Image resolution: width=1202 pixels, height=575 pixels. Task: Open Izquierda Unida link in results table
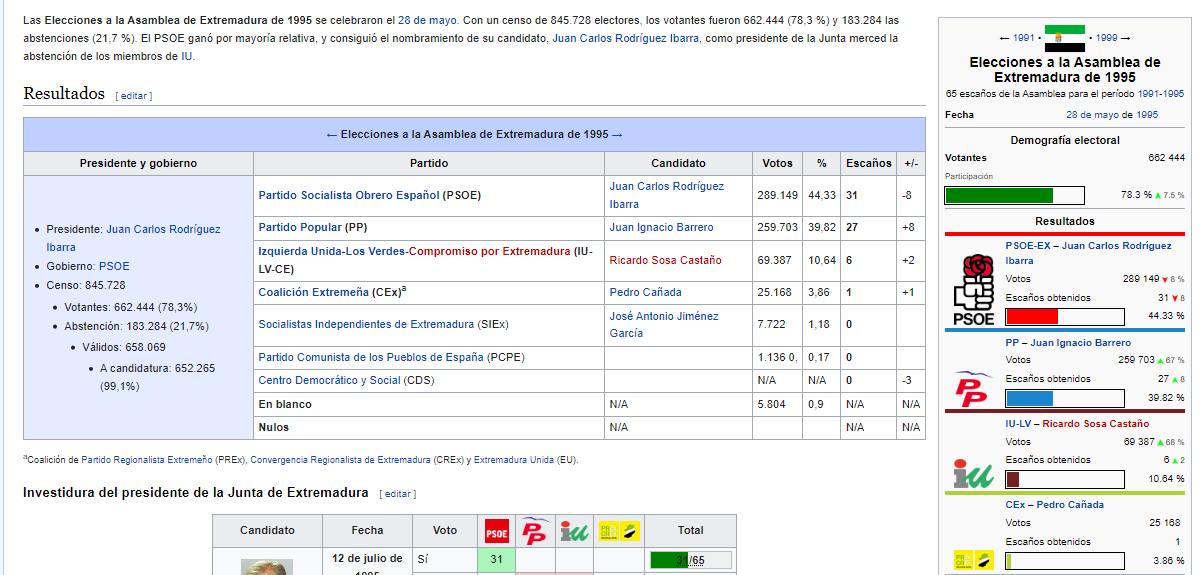300,251
